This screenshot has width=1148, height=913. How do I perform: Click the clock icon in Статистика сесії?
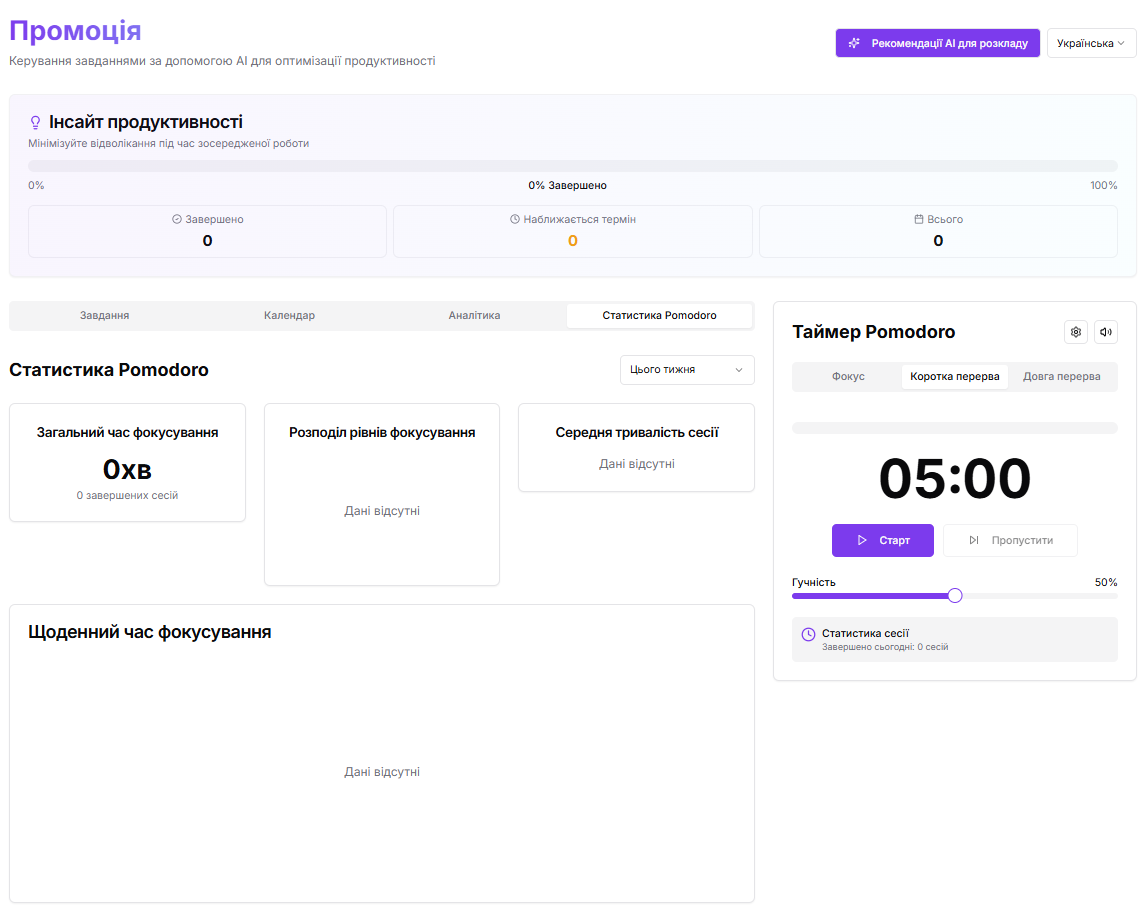808,634
